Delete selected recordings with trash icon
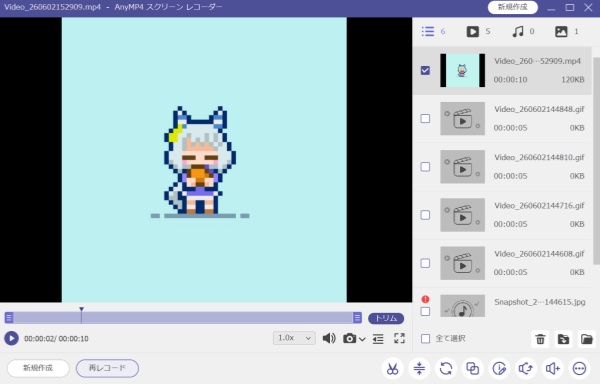The width and height of the screenshot is (600, 384). pyautogui.click(x=540, y=339)
